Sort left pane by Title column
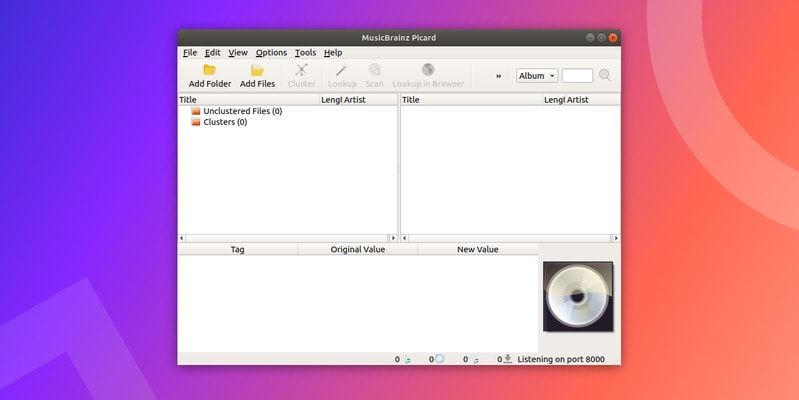Screen dimensions: 799x400 [249, 100]
